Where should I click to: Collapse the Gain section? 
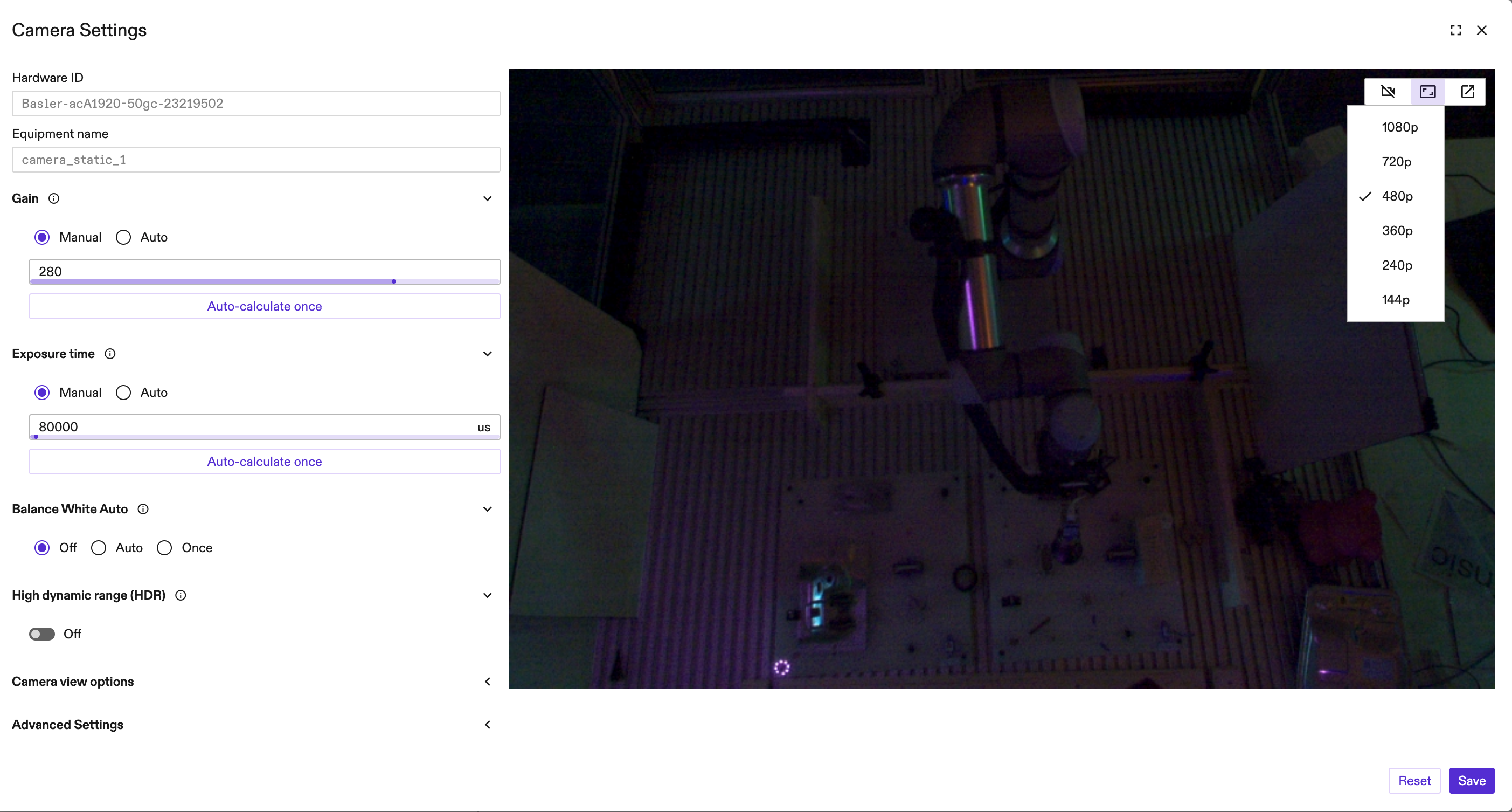(487, 198)
